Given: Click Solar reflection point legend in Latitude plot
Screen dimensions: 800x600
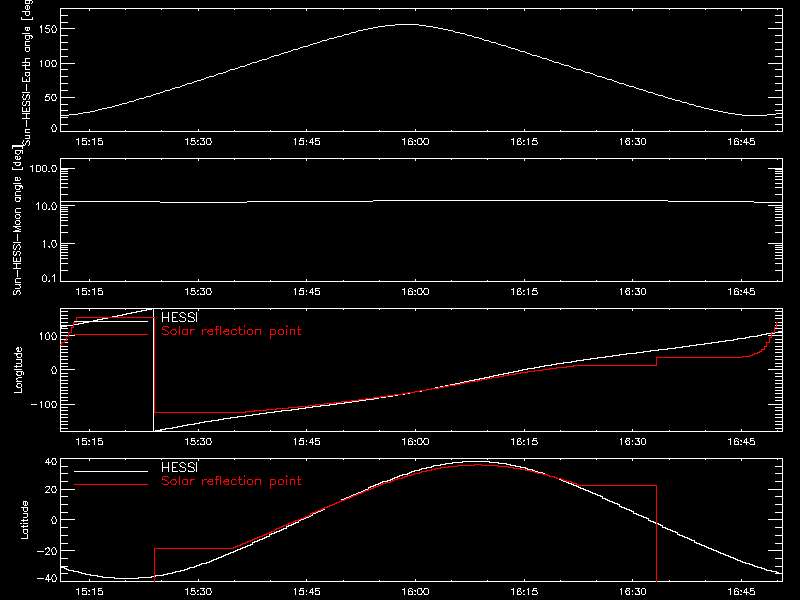Looking at the screenshot, I should coord(231,481).
